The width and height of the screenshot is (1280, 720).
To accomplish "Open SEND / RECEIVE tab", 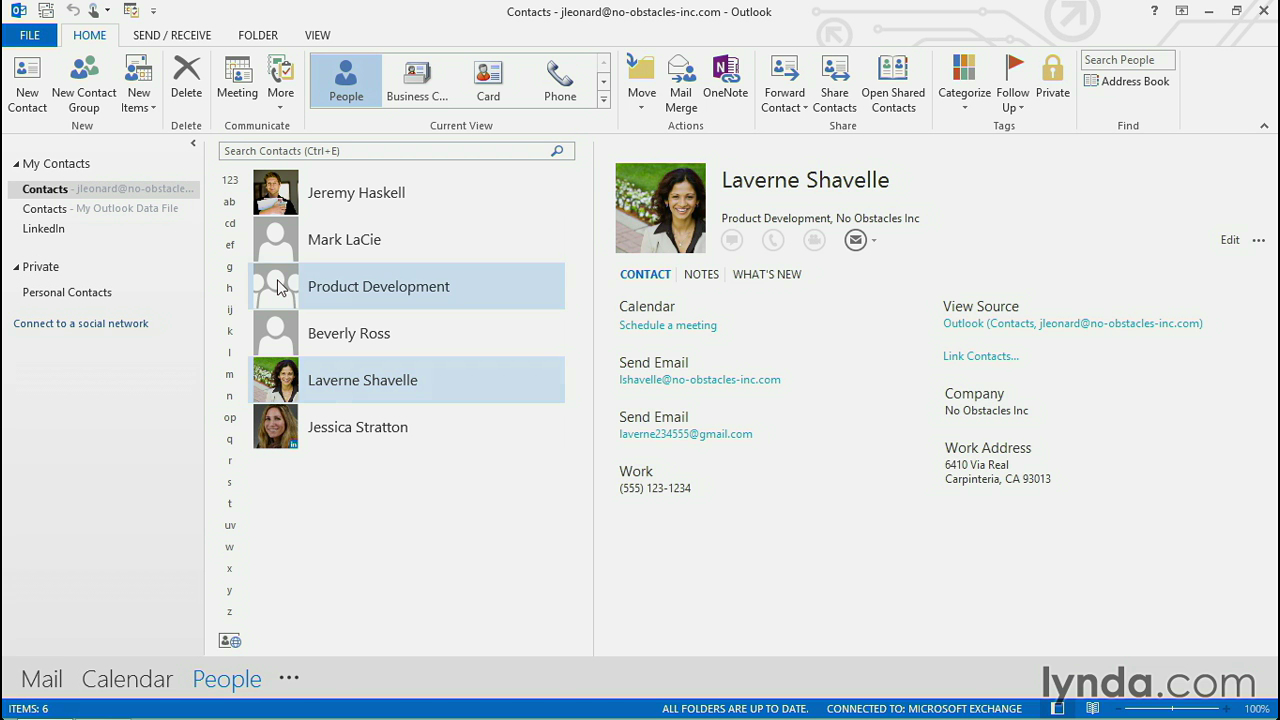I will 172,35.
